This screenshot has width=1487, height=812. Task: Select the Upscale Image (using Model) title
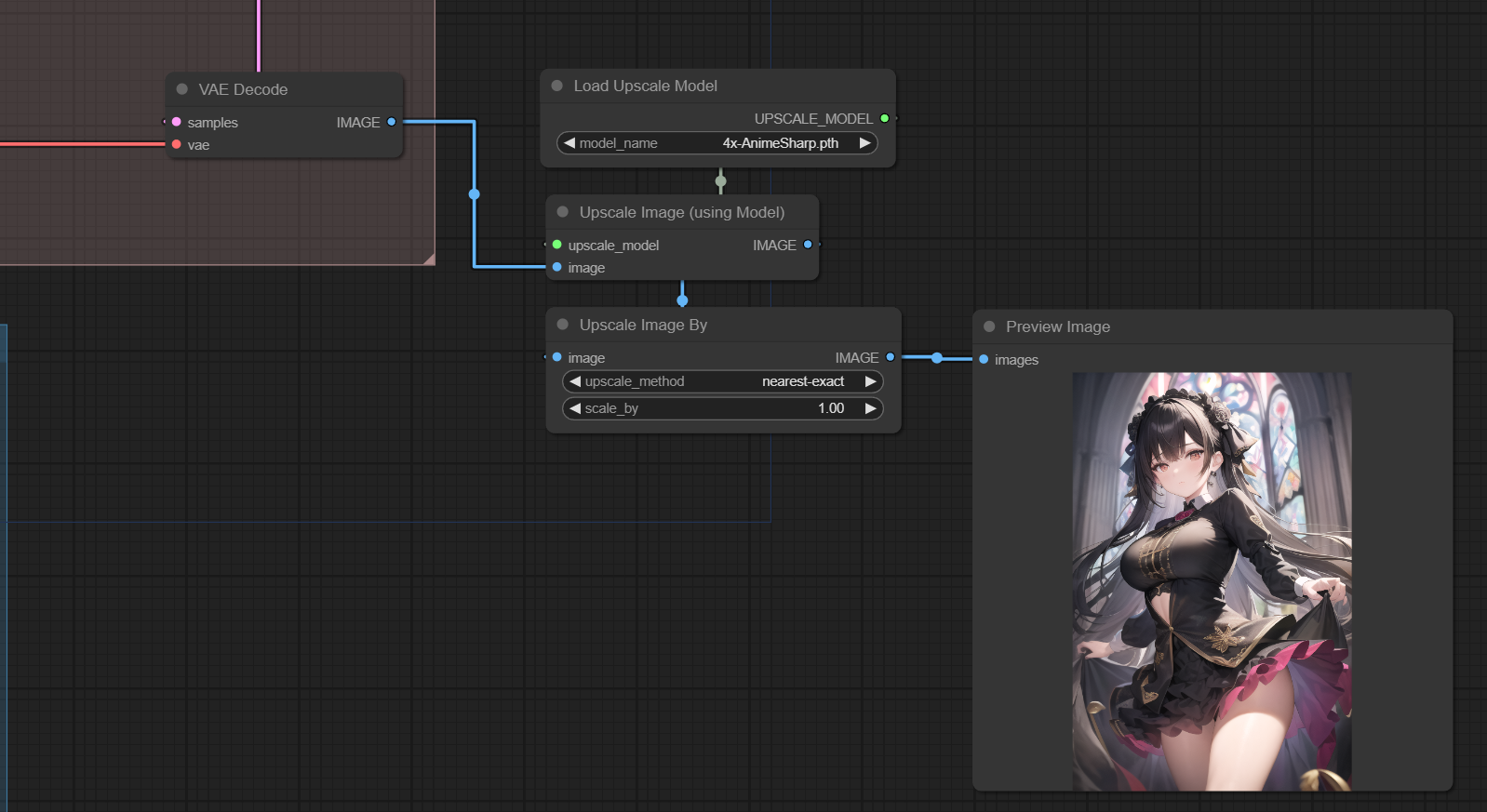682,212
